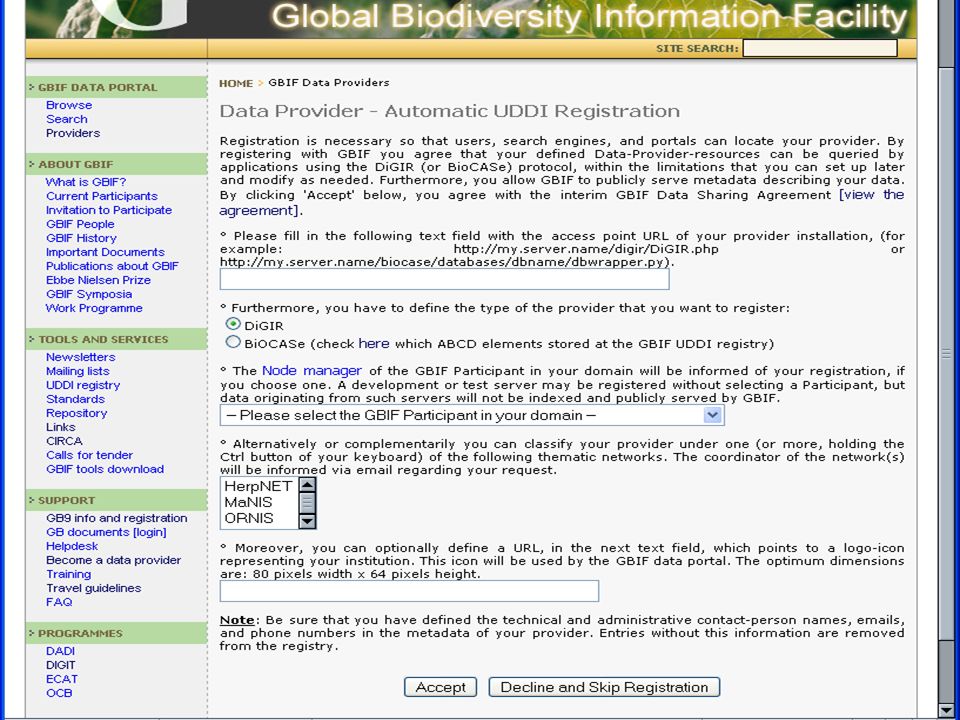This screenshot has width=960, height=720.
Task: Open Training link
Action: pyautogui.click(x=69, y=575)
